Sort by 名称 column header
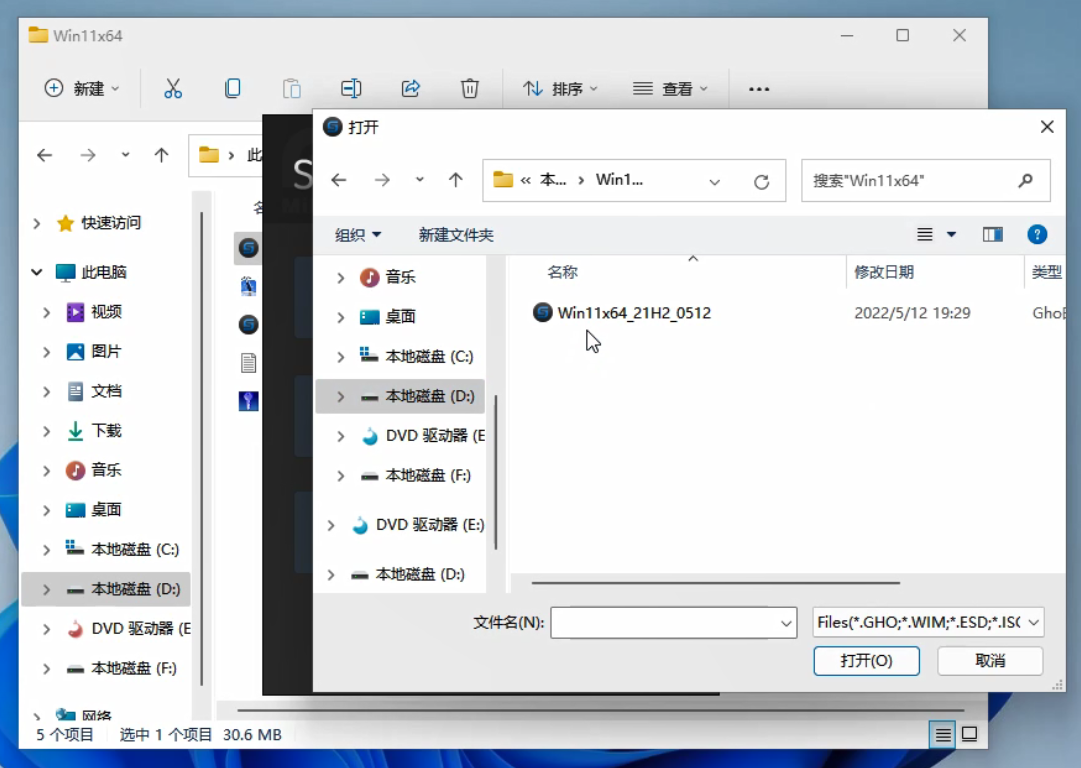1081x768 pixels. [562, 272]
